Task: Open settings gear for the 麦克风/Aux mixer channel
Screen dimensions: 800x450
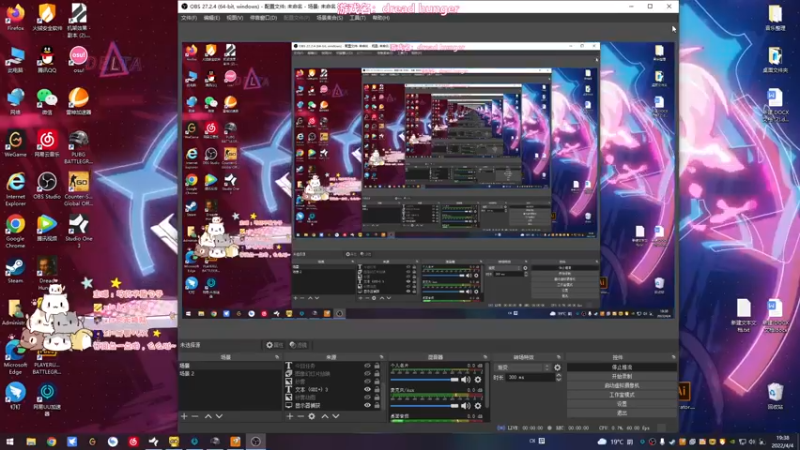Action: point(478,406)
